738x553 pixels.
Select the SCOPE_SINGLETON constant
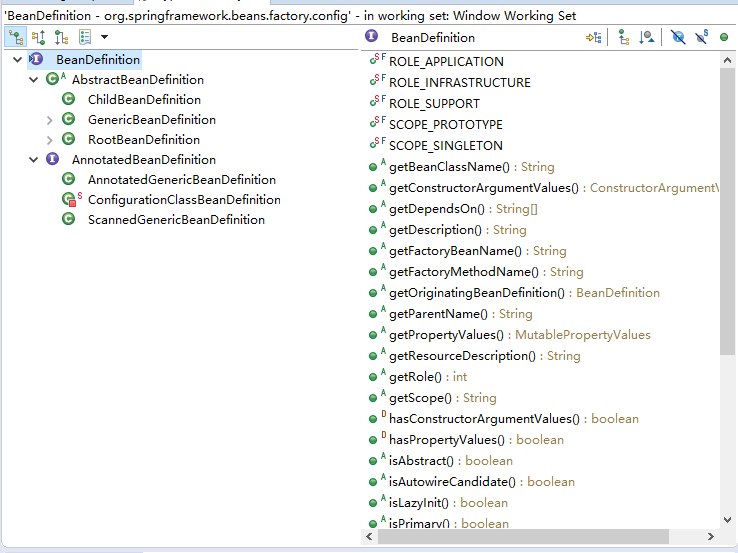tap(445, 146)
